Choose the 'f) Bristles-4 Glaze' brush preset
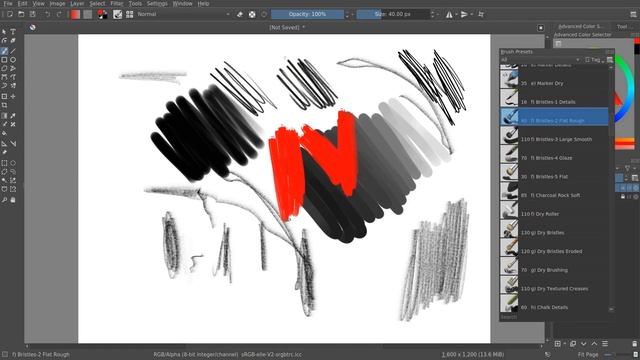Image resolution: width=640 pixels, height=360 pixels. (x=554, y=154)
